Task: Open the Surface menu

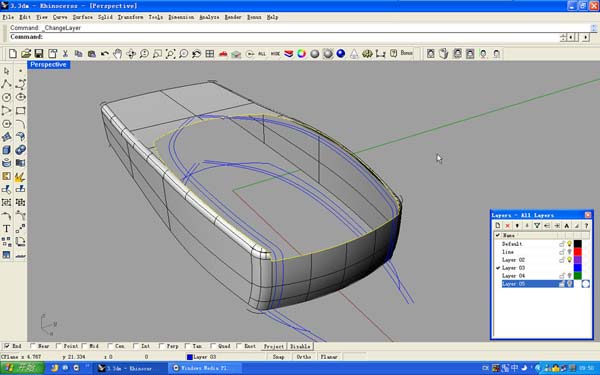Action: tap(82, 17)
